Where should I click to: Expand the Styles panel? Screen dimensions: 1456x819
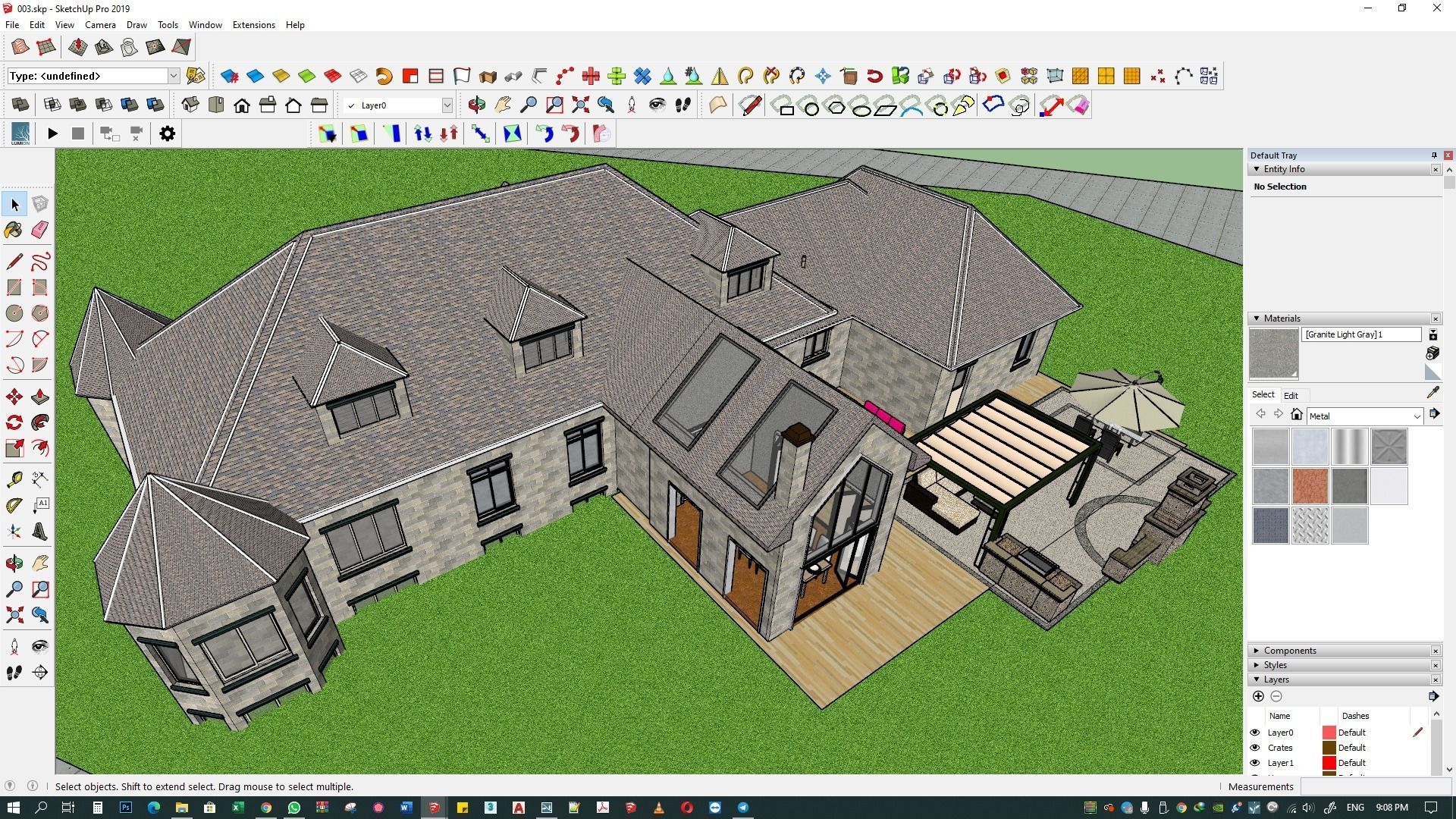tap(1257, 665)
